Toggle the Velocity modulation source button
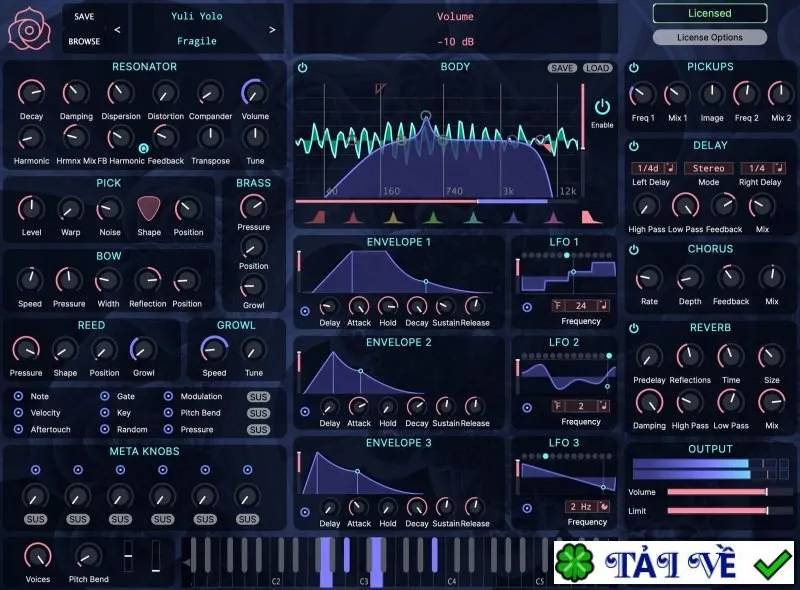 point(18,412)
